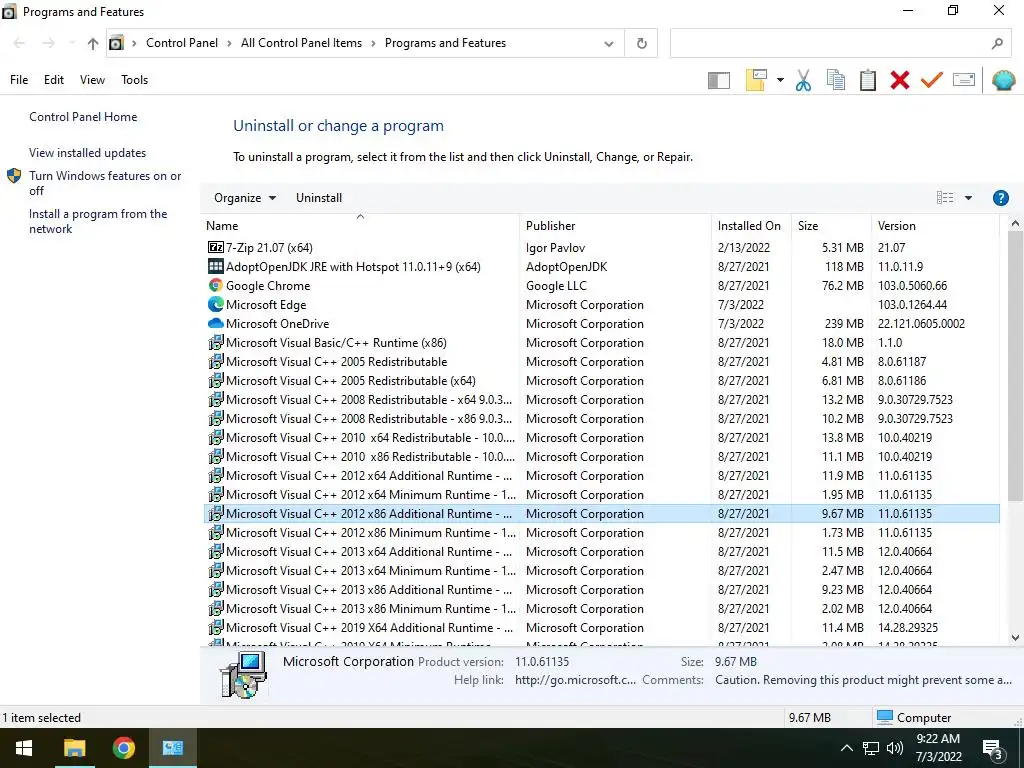Click the rename field toolbar icon
The height and width of the screenshot is (768, 1024).
point(964,80)
